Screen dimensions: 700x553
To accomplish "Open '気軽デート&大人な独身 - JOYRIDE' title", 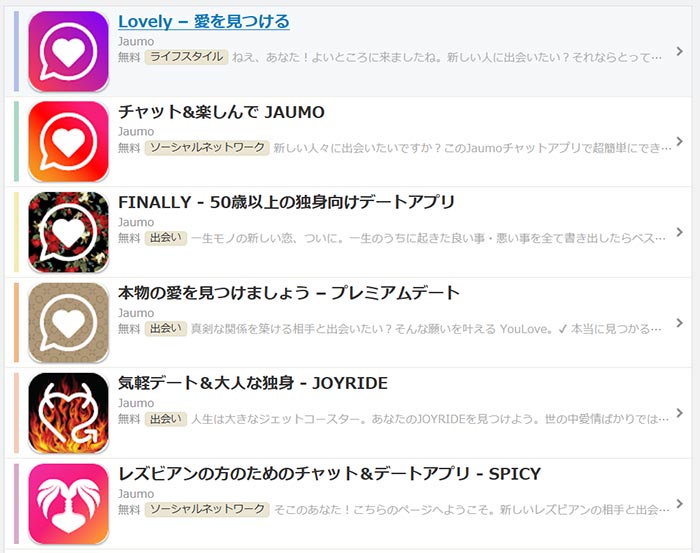I will 253,383.
